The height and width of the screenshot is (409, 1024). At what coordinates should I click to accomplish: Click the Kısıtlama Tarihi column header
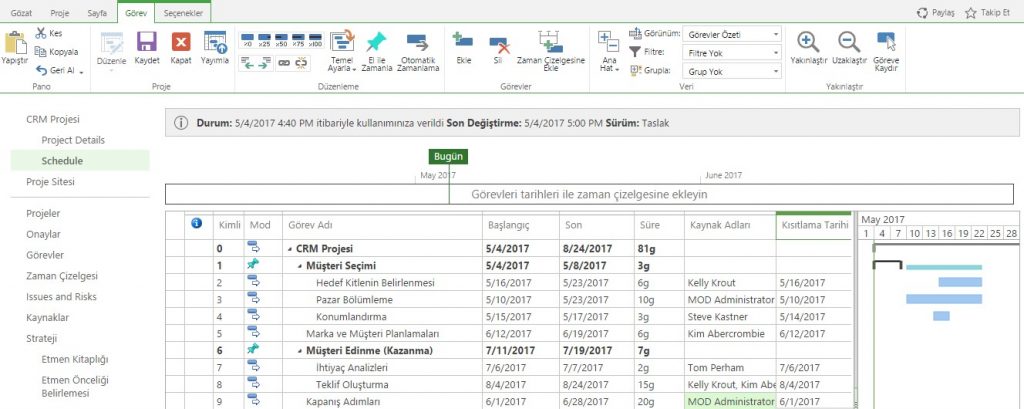click(x=814, y=225)
